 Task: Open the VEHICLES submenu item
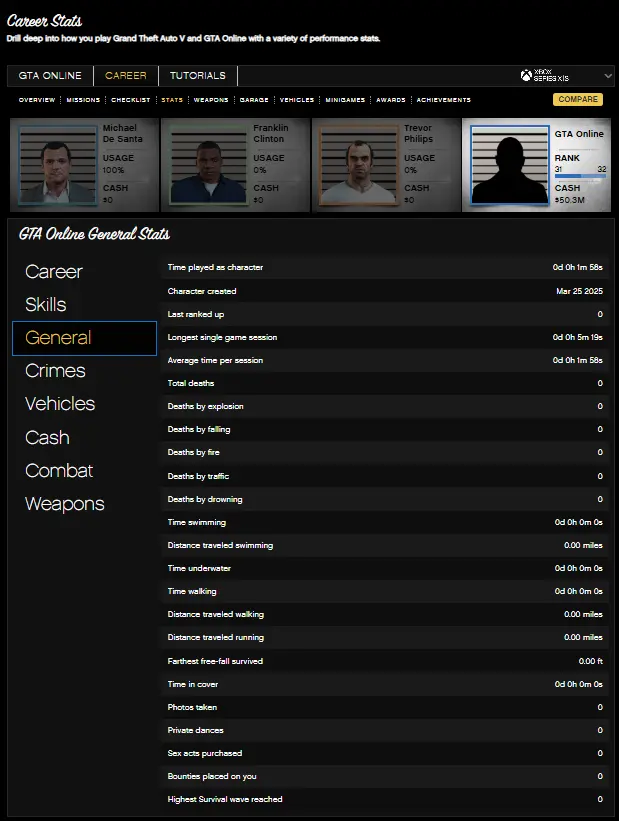296,99
